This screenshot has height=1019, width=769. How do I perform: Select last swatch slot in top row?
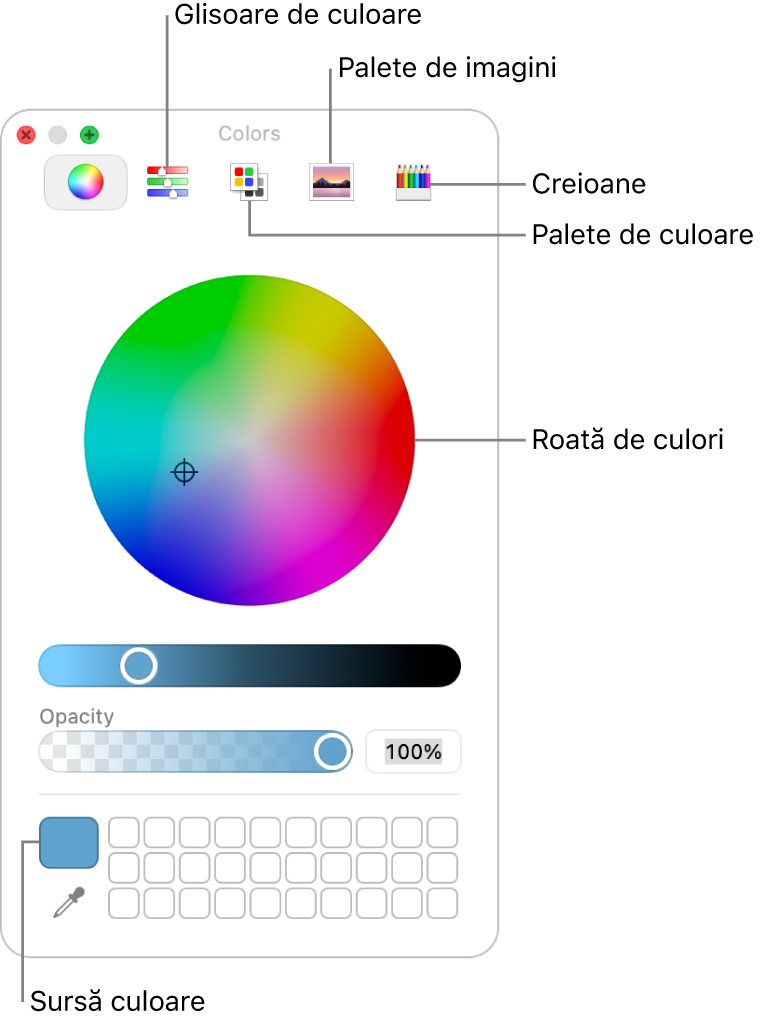click(443, 832)
